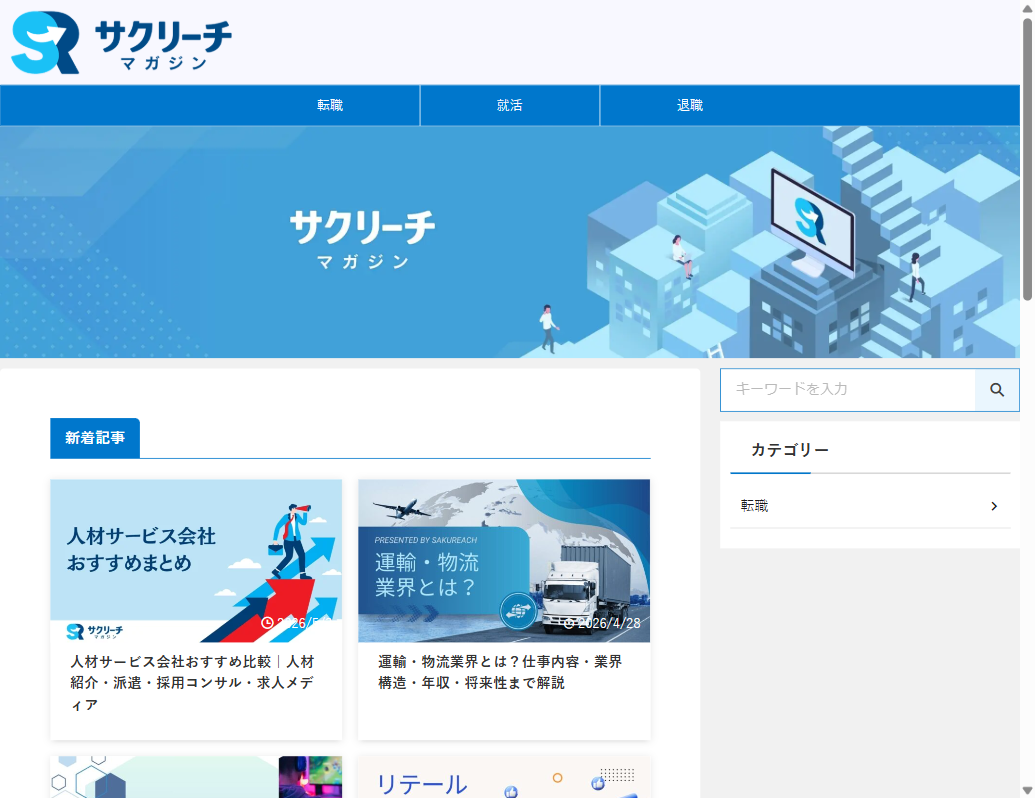Open the 人材サービス会社おすすめまとめ thumbnail
Image resolution: width=1035 pixels, height=798 pixels.
(196, 561)
